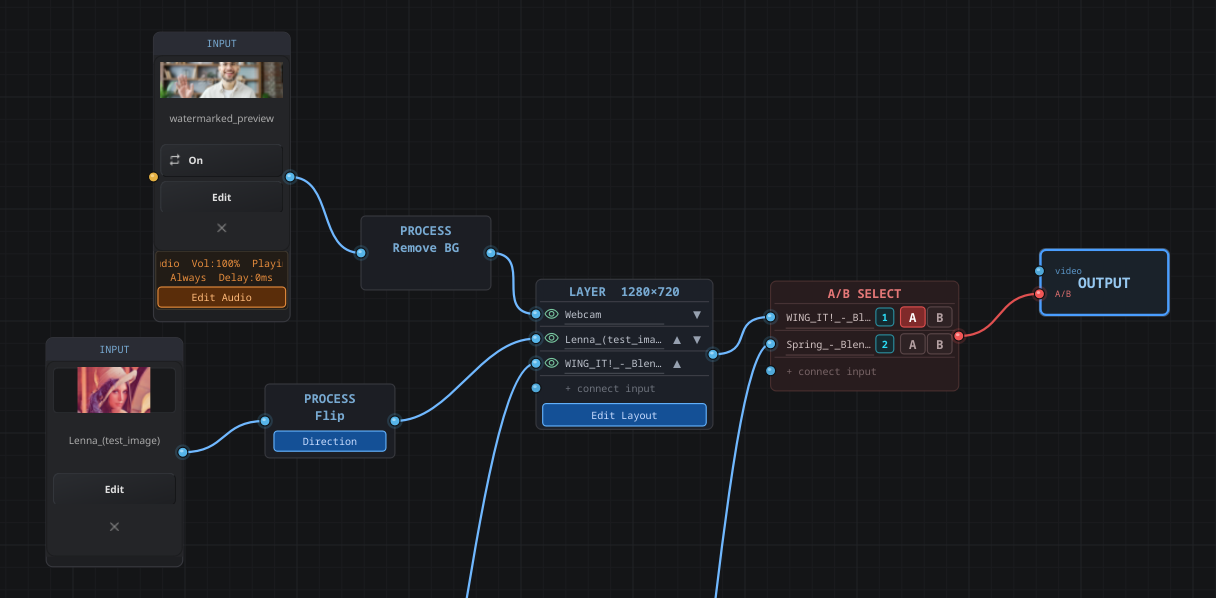Screen dimensions: 1216x598
Task: Click the output port of watermarked_preview input
Action: [290, 177]
